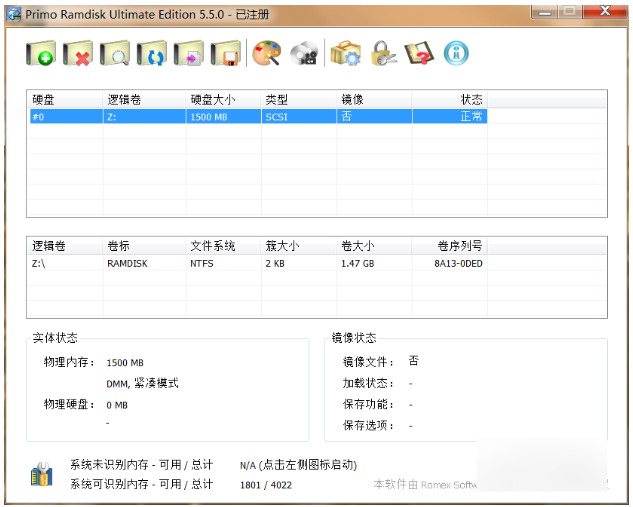Screen dimensions: 633x507
Task: Click the blue info about icon
Action: 456,53
